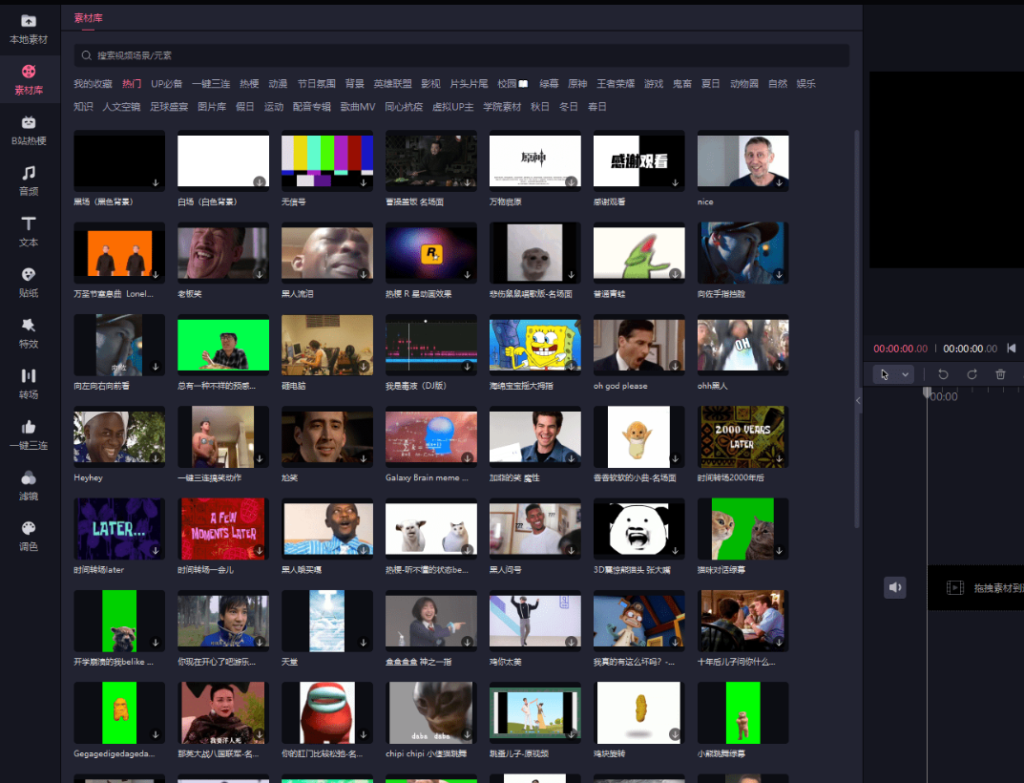The width and height of the screenshot is (1024, 783).
Task: Download the 老板笑 clip
Action: (259, 274)
